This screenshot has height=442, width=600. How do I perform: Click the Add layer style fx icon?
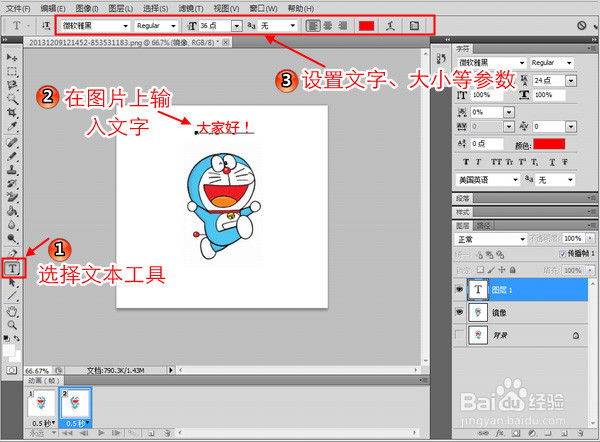(x=499, y=433)
